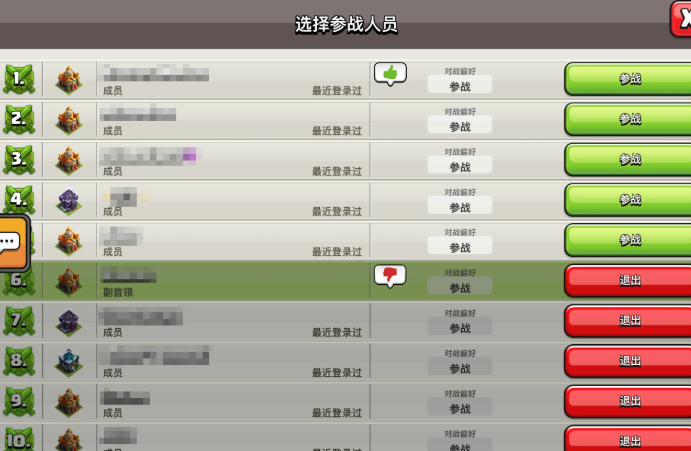The height and width of the screenshot is (451, 691).
Task: Click 对战偏好 参战 label in row 5
Action: (460, 241)
